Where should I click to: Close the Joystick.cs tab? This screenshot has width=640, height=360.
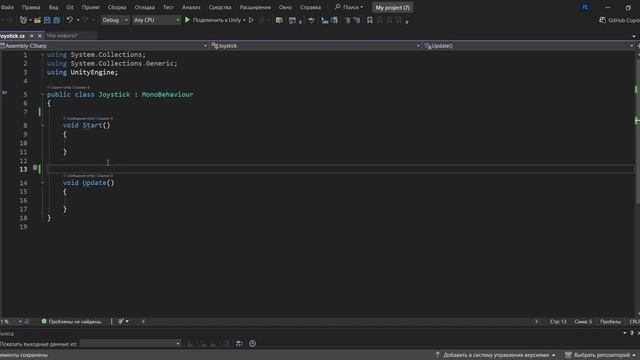pos(40,36)
